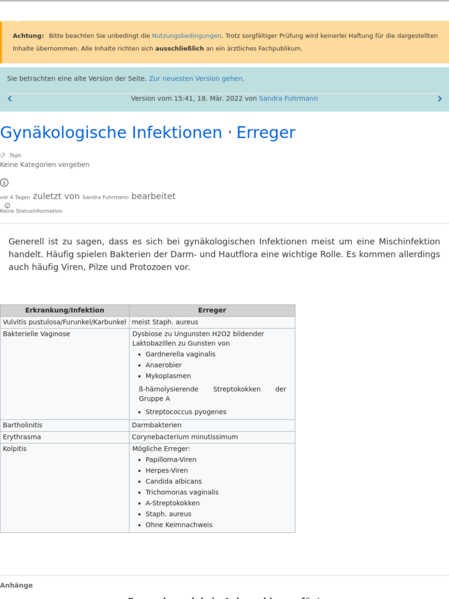
Task: Click the 'Mögliche Erreger:' text
Action: click(161, 448)
